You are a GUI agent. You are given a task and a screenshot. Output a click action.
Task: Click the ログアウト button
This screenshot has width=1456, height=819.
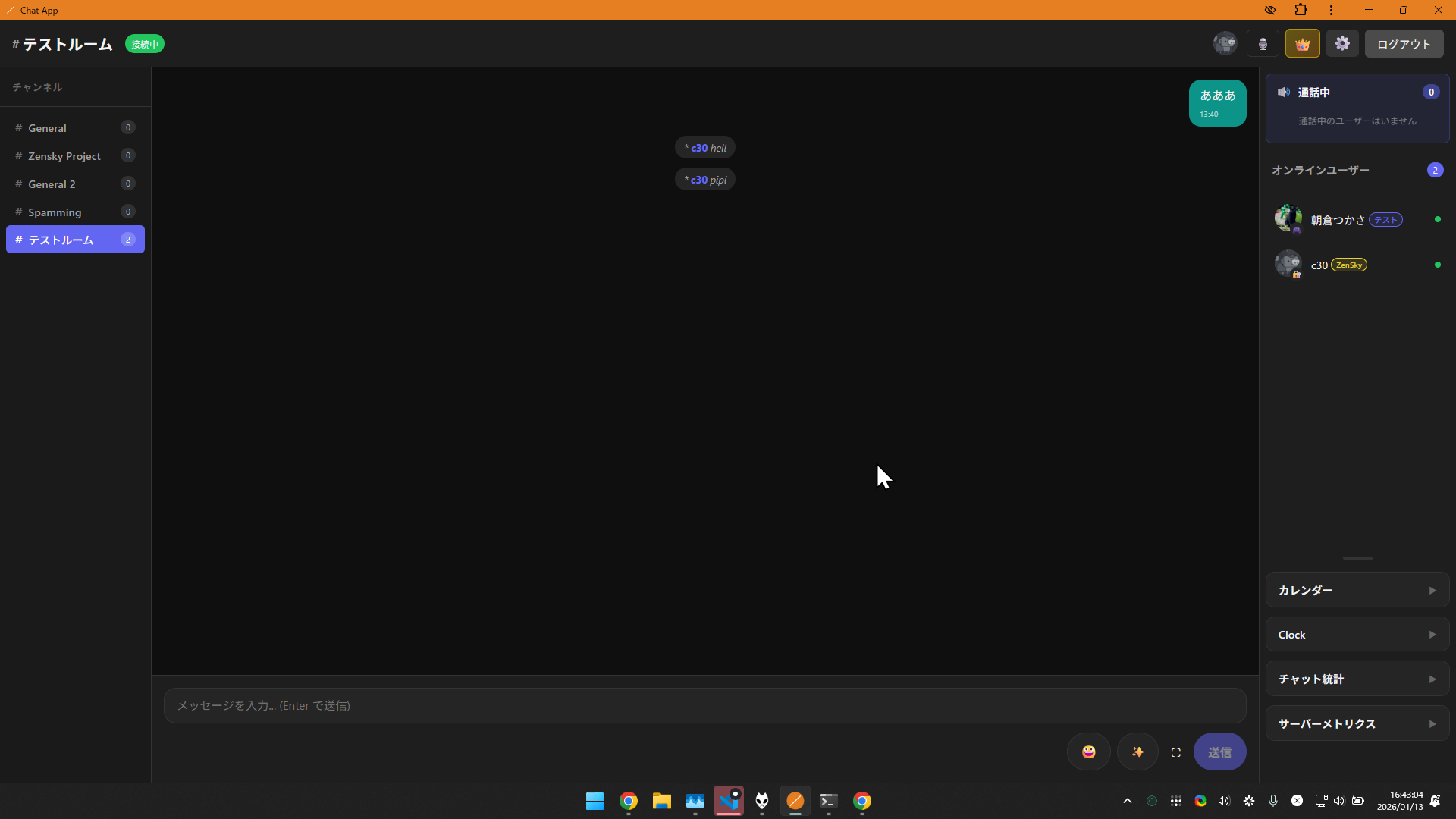point(1404,44)
